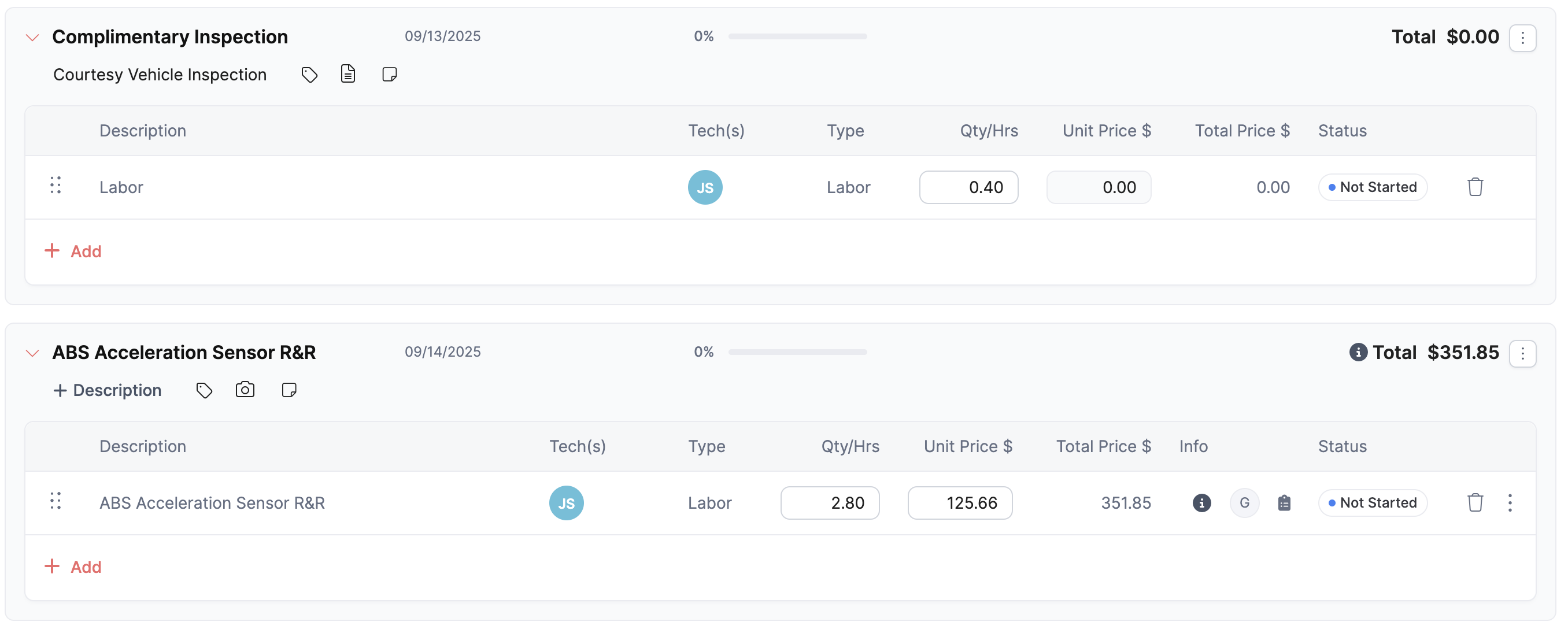Viewport: 1568px width, 629px height.
Task: Collapse ABS Acceleration Sensor R&R section
Action: (32, 354)
